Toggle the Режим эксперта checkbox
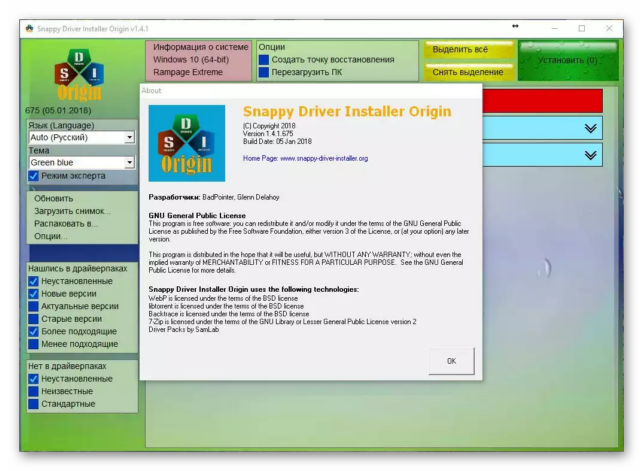This screenshot has width=643, height=471. click(33, 176)
